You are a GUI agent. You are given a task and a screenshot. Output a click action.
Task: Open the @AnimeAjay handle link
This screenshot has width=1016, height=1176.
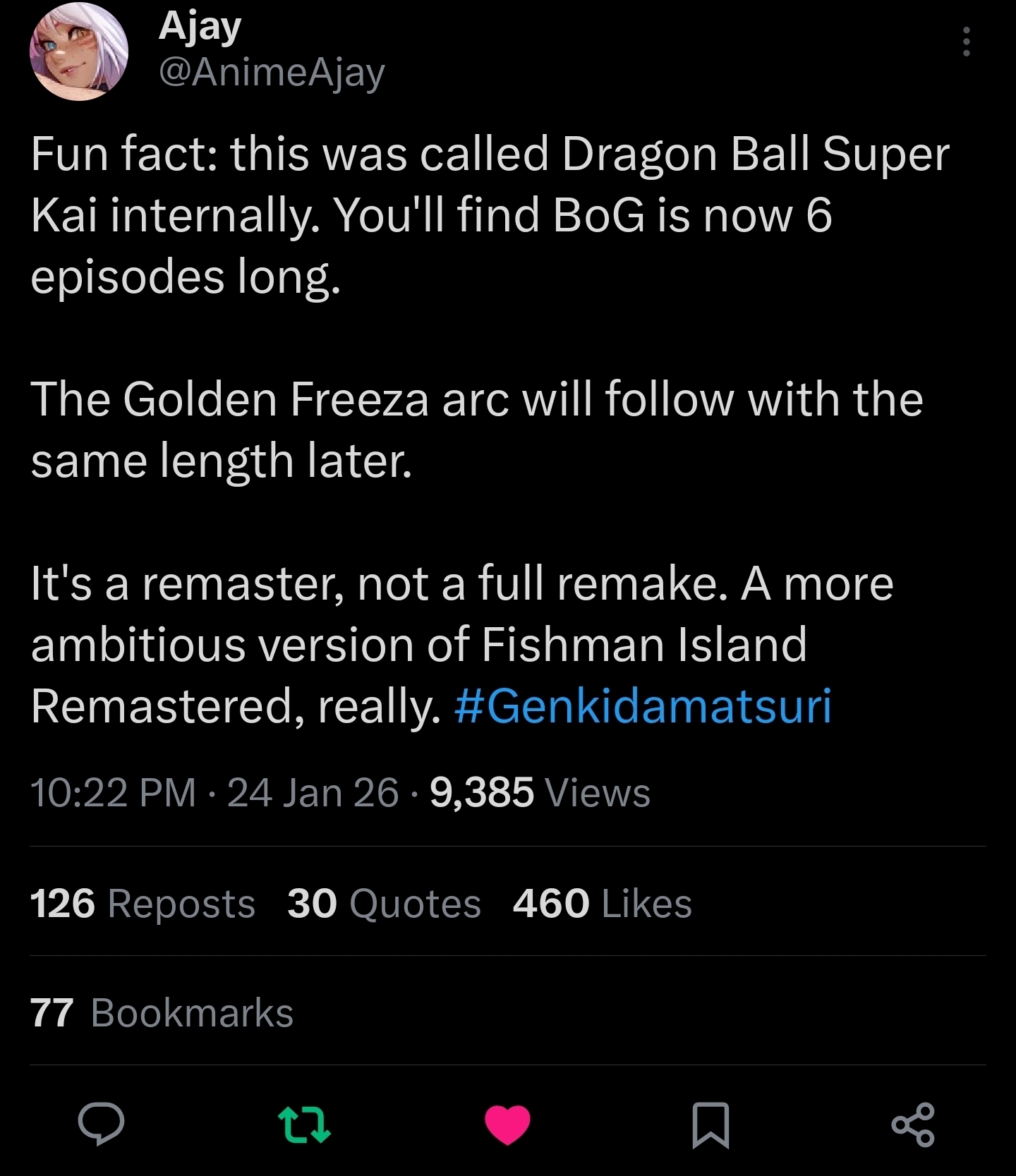pyautogui.click(x=272, y=72)
